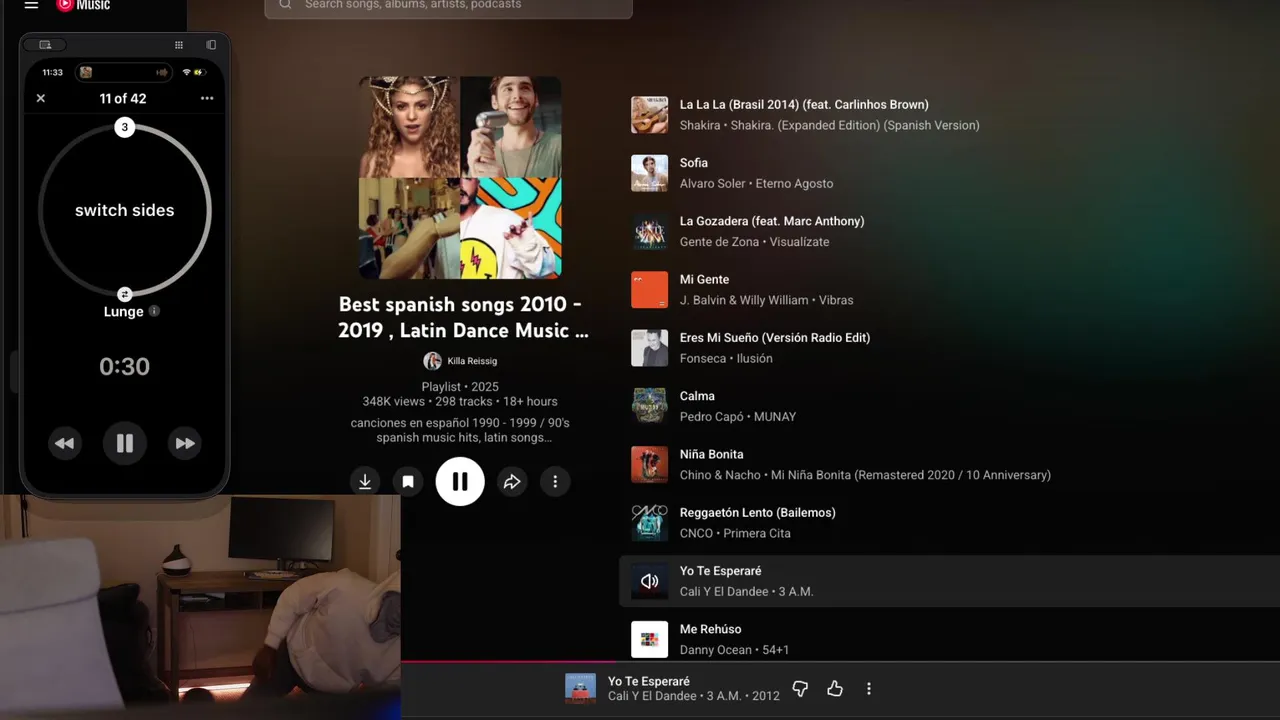1280x720 pixels.
Task: Open Killa Reissig's channel
Action: tap(461, 361)
